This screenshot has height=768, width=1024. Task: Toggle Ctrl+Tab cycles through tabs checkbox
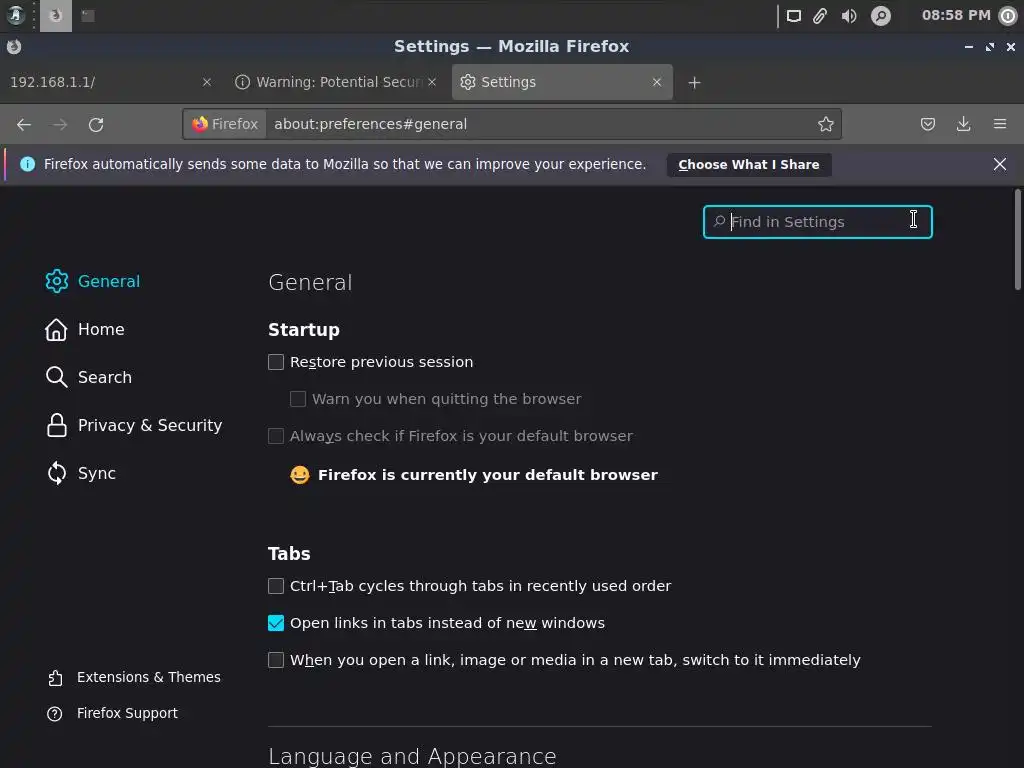click(276, 586)
